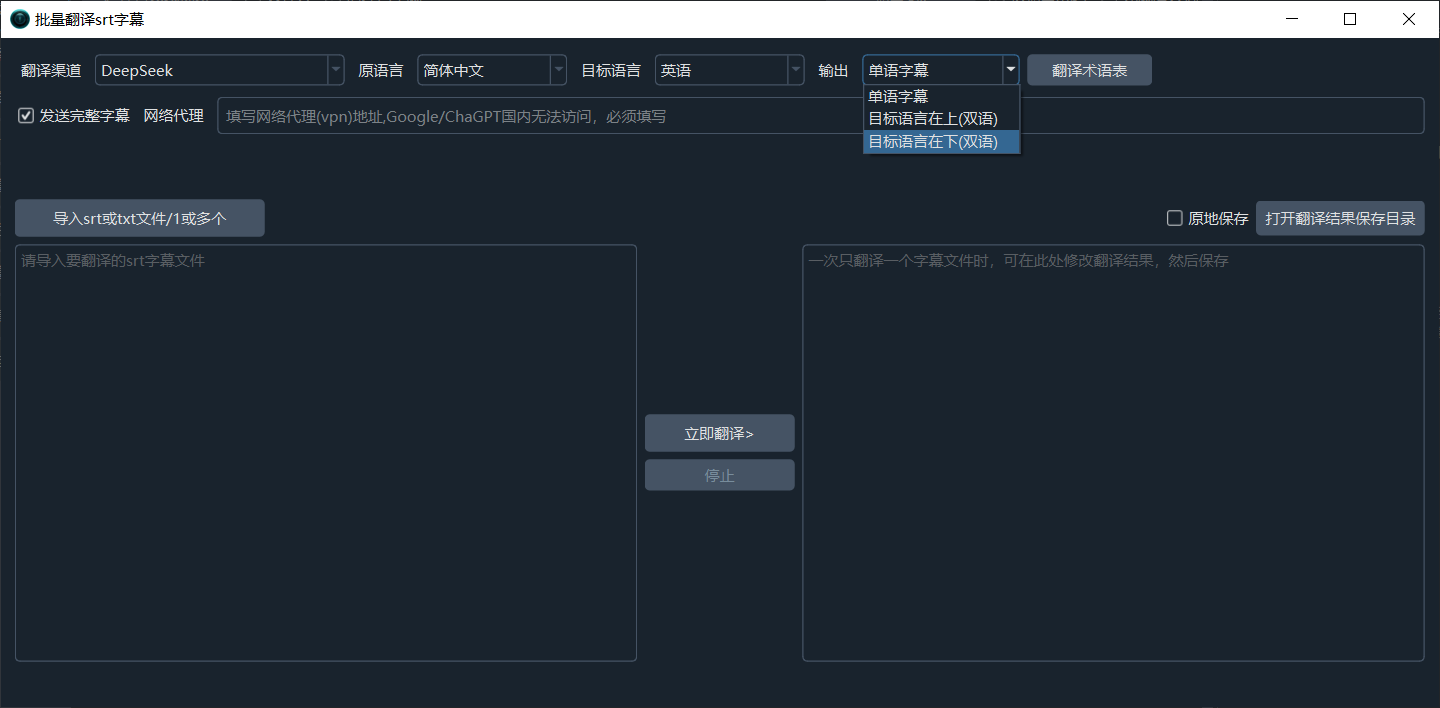Image resolution: width=1440 pixels, height=708 pixels.
Task: Open the translation results save folder
Action: (x=1340, y=218)
